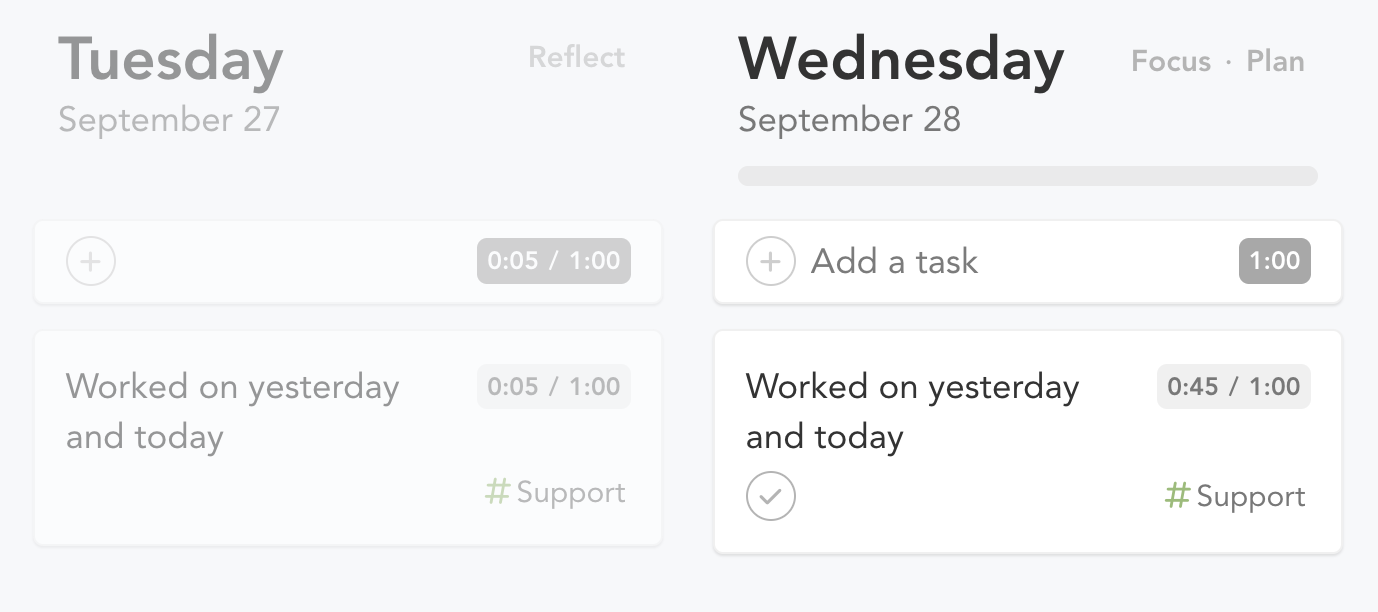Click Wednesday's daily progress bar

1027,176
